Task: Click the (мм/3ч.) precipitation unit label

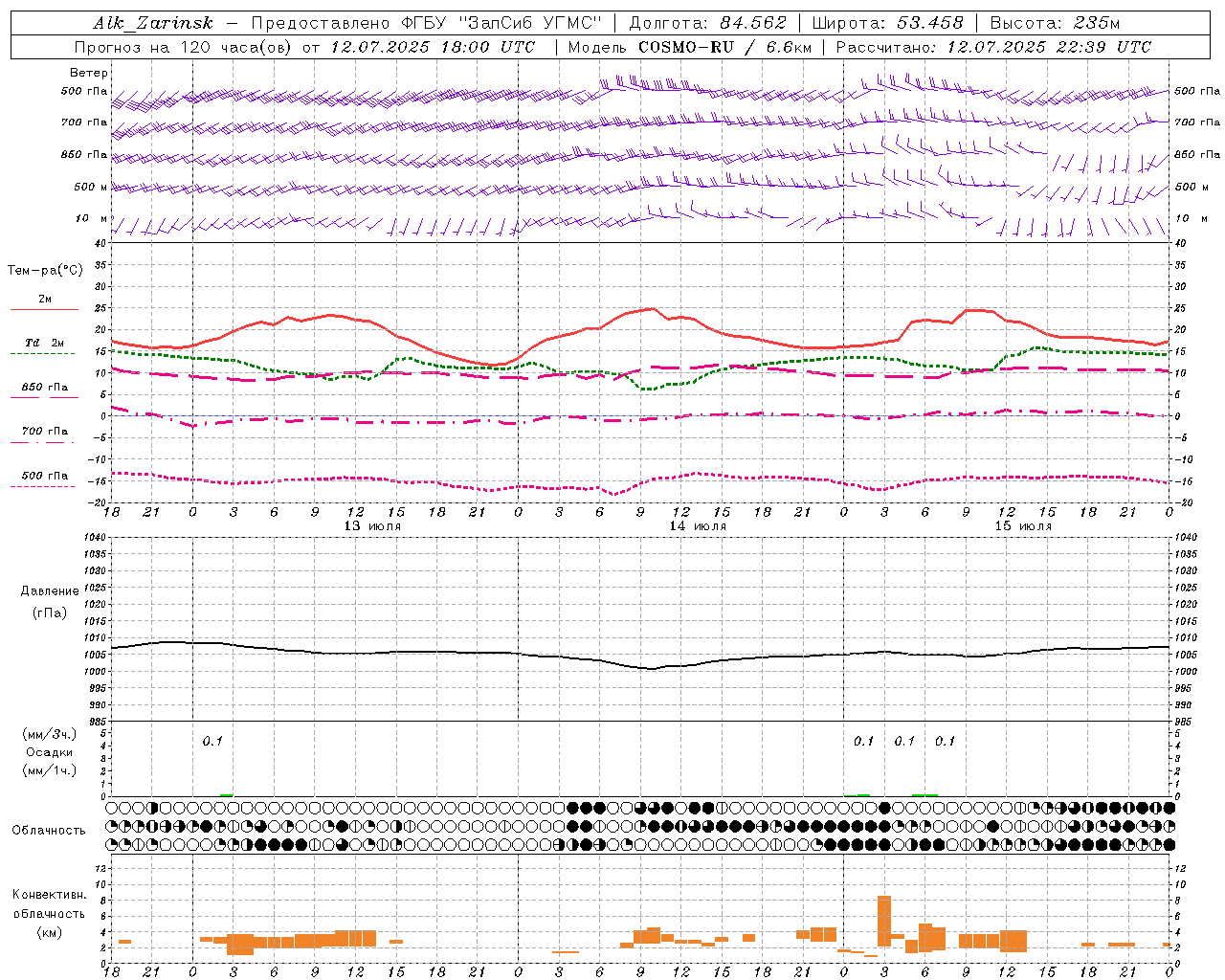Action: click(51, 734)
